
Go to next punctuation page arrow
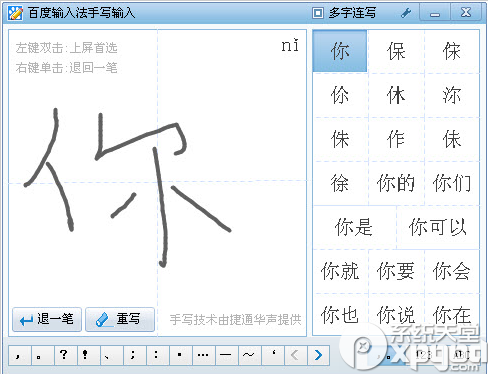coord(318,355)
